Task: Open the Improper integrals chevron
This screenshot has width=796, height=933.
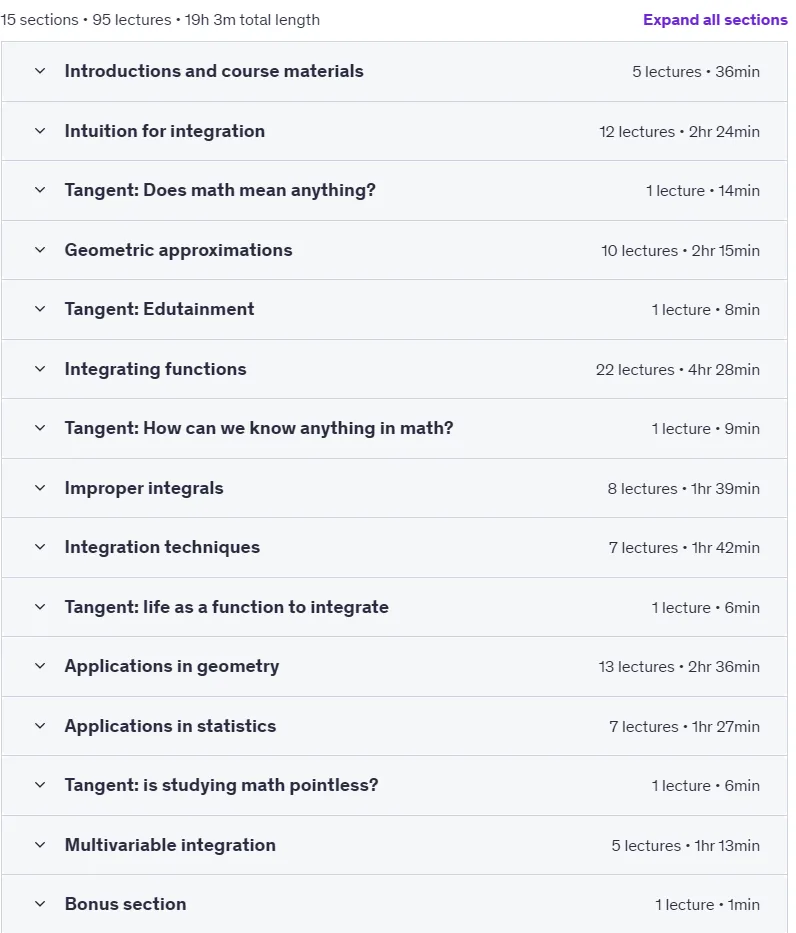Action: (x=40, y=488)
